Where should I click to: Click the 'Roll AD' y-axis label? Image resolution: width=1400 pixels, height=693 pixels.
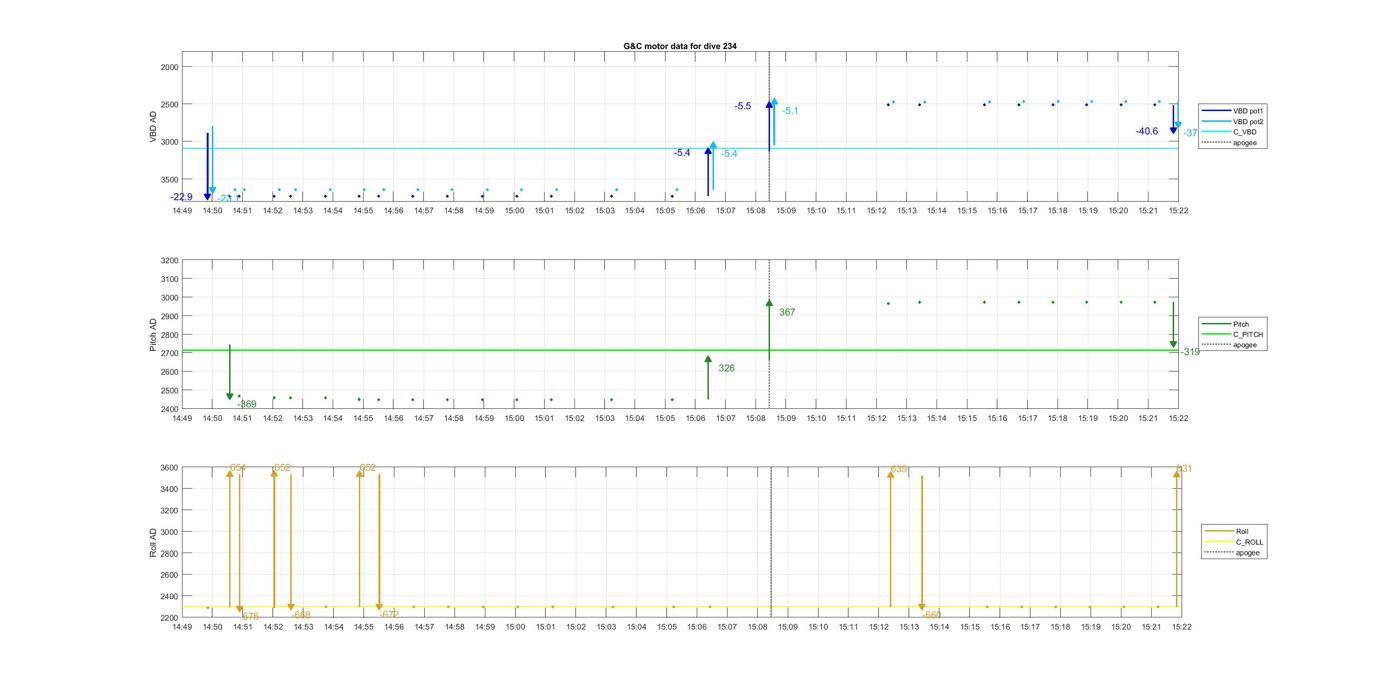tap(153, 542)
